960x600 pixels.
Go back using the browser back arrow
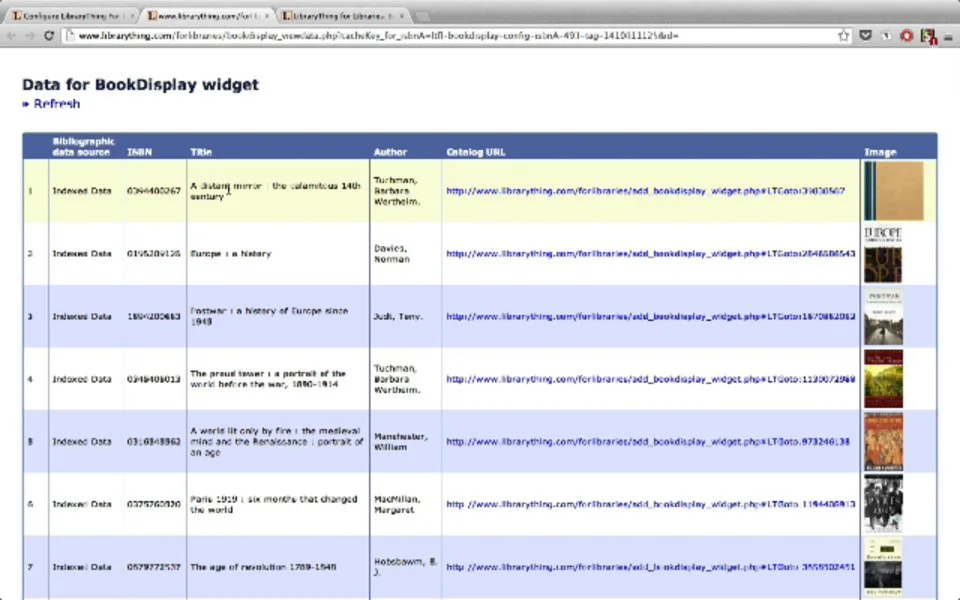click(x=12, y=36)
